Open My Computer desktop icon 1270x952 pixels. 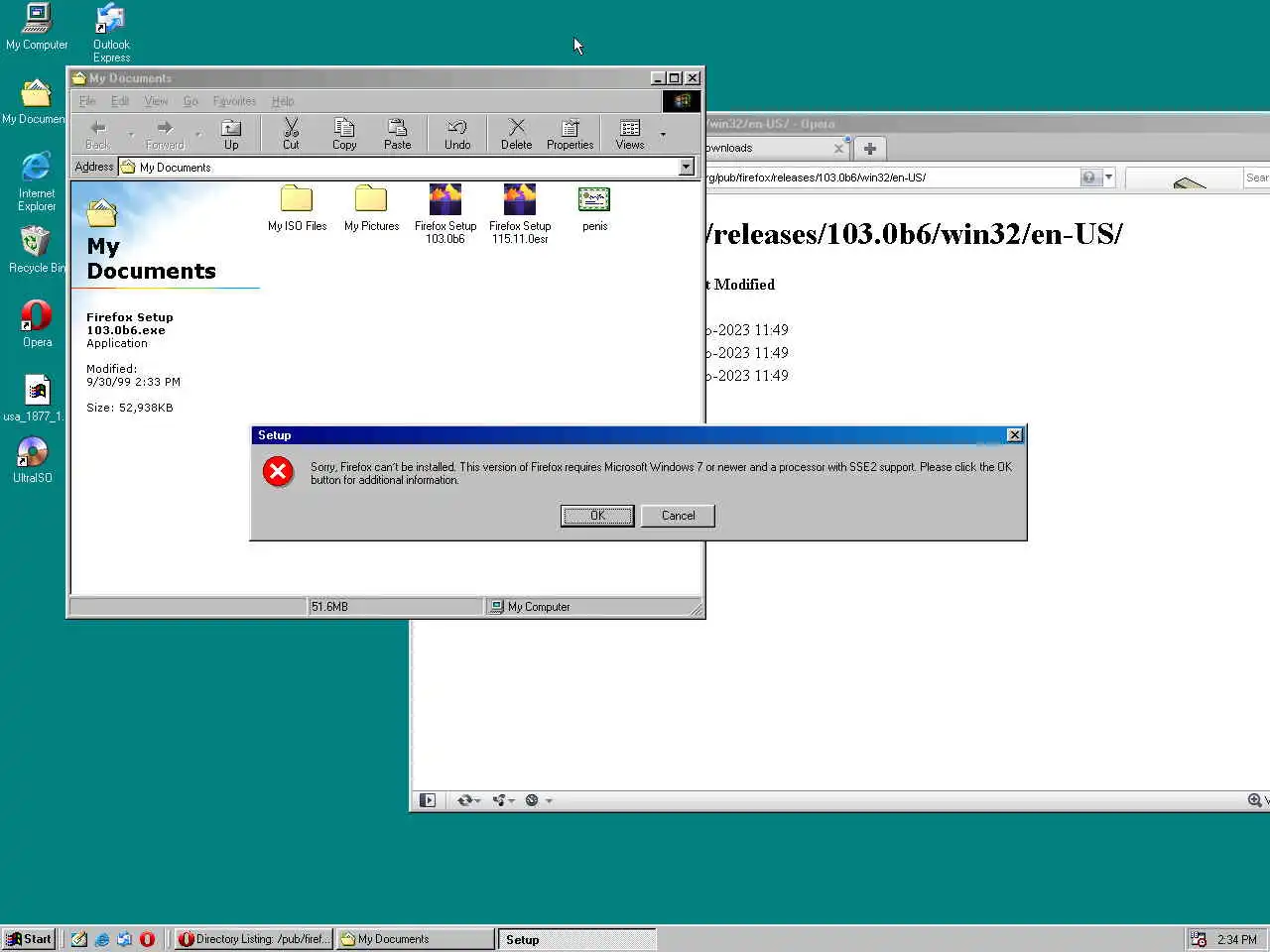tap(37, 27)
